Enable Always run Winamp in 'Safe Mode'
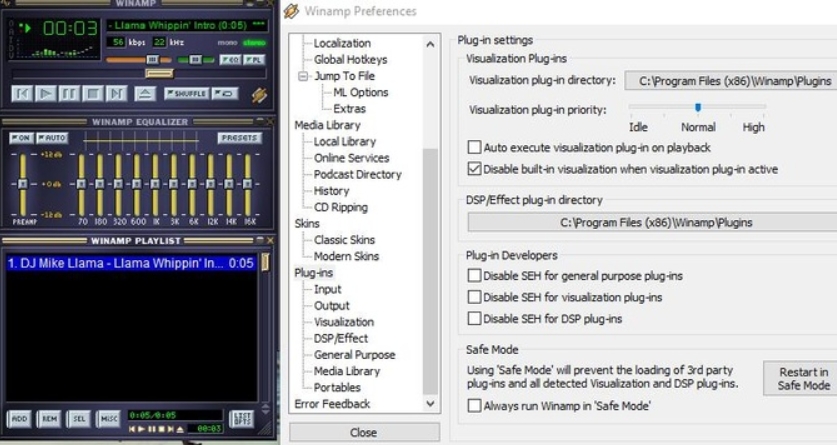 474,406
